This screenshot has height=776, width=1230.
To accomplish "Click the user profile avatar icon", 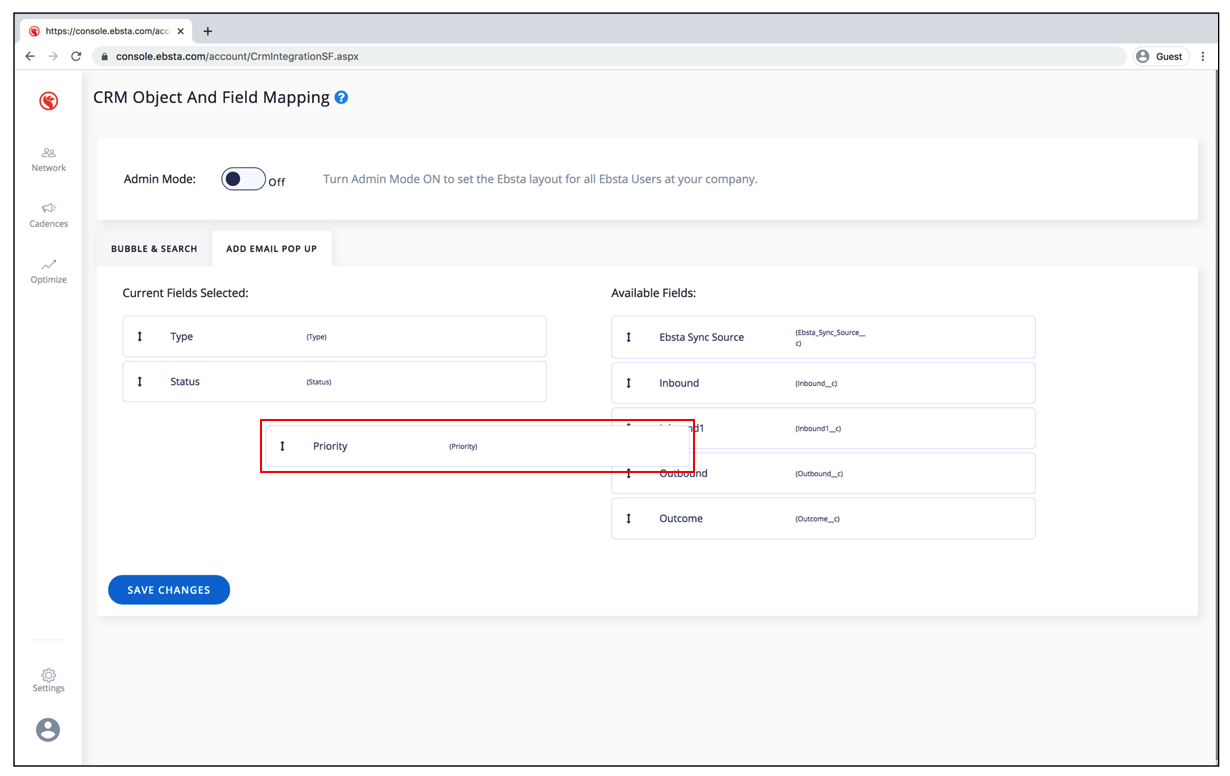I will 48,730.
